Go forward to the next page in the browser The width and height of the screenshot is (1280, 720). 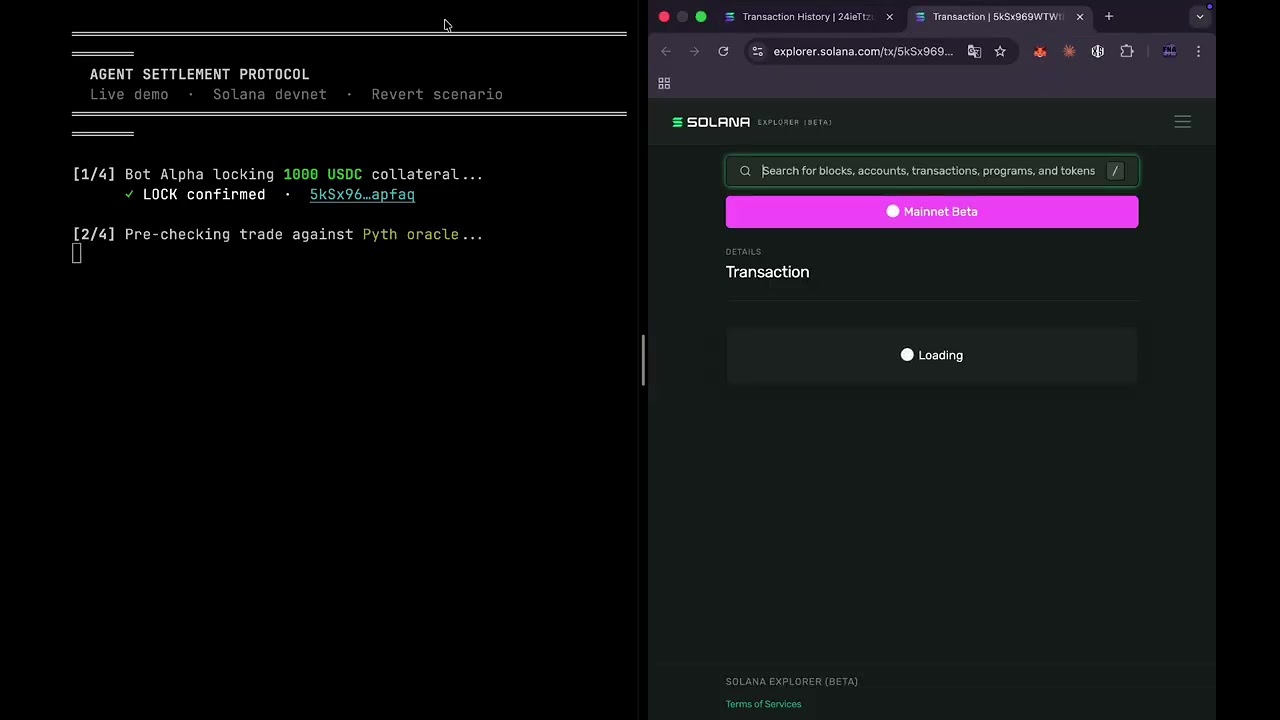point(694,51)
